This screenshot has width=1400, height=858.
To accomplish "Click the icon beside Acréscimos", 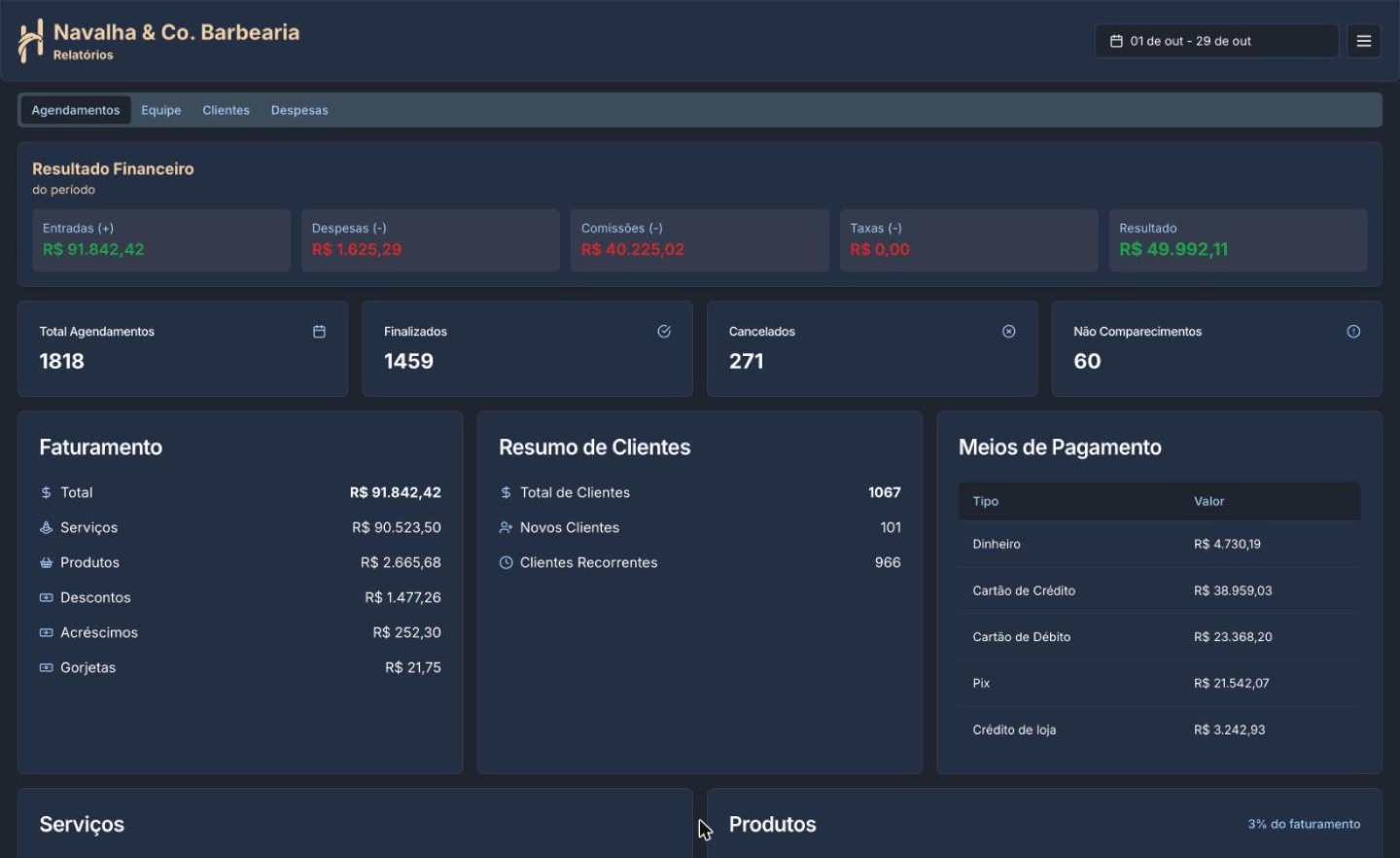I will tap(46, 633).
